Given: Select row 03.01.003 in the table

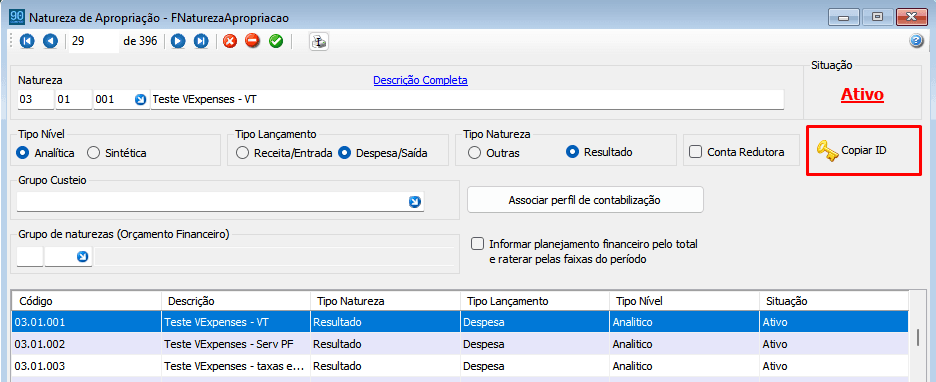Looking at the screenshot, I should pyautogui.click(x=460, y=366).
